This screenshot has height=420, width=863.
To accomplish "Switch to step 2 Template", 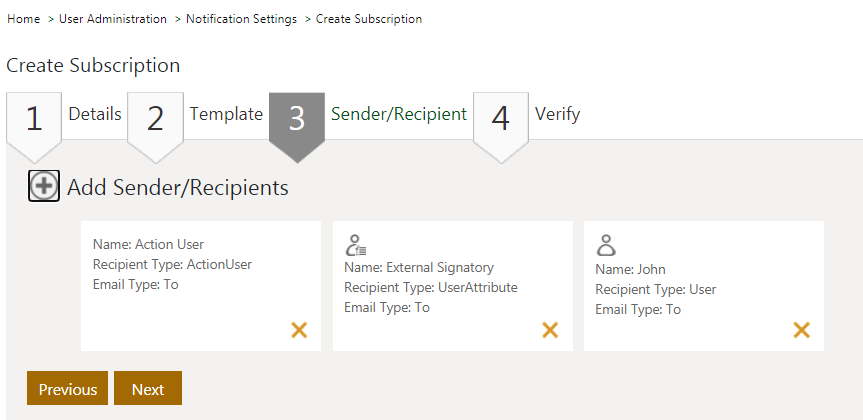I will (x=226, y=114).
